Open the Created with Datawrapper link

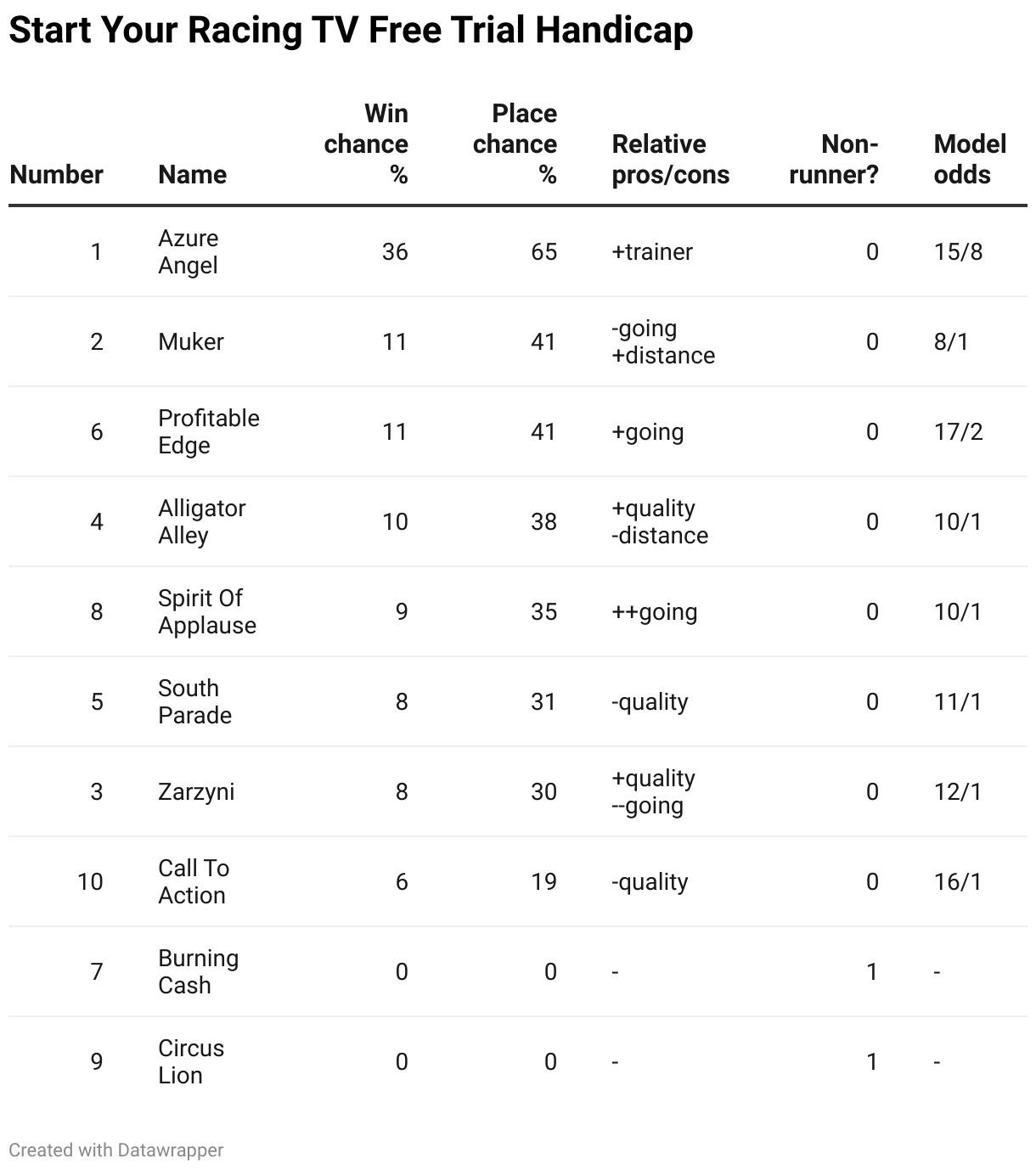116,1150
